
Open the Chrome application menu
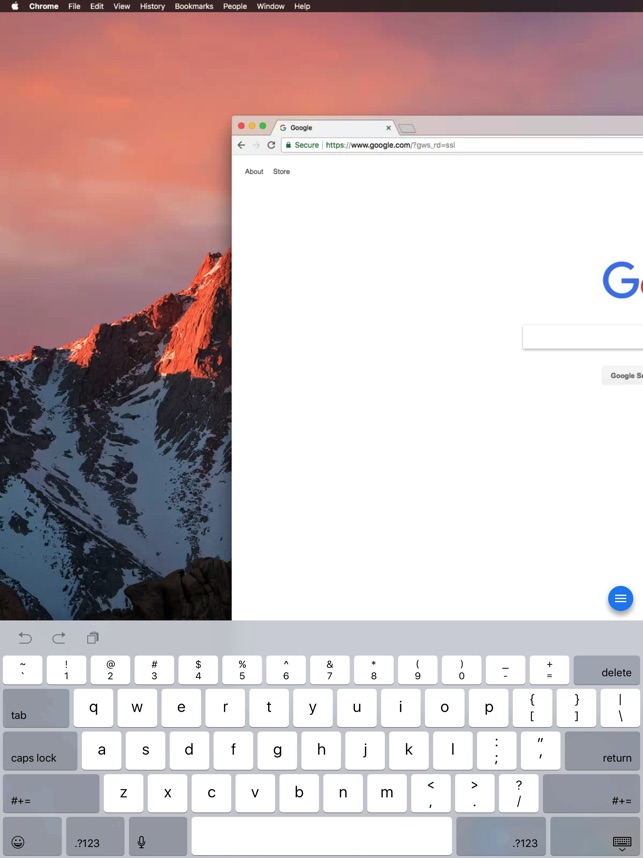(44, 6)
